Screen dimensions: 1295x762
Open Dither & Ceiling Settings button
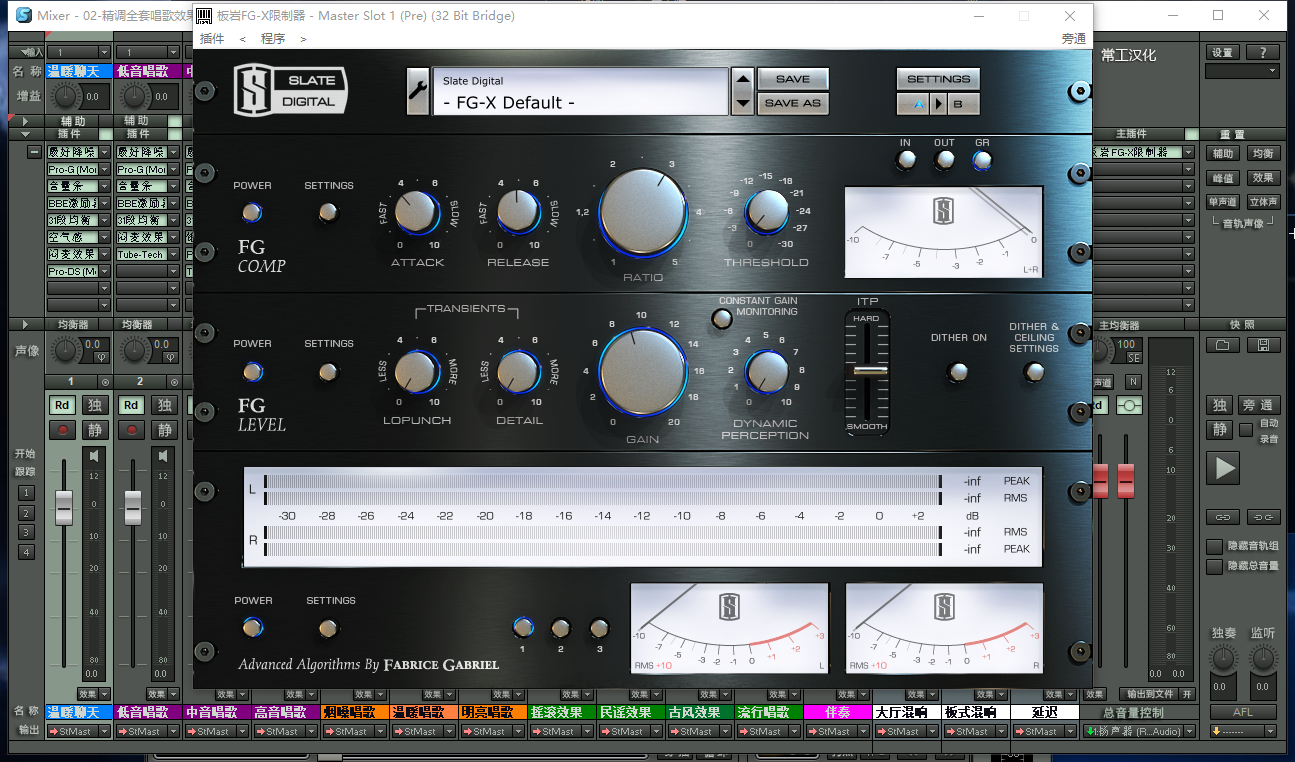pyautogui.click(x=1033, y=372)
